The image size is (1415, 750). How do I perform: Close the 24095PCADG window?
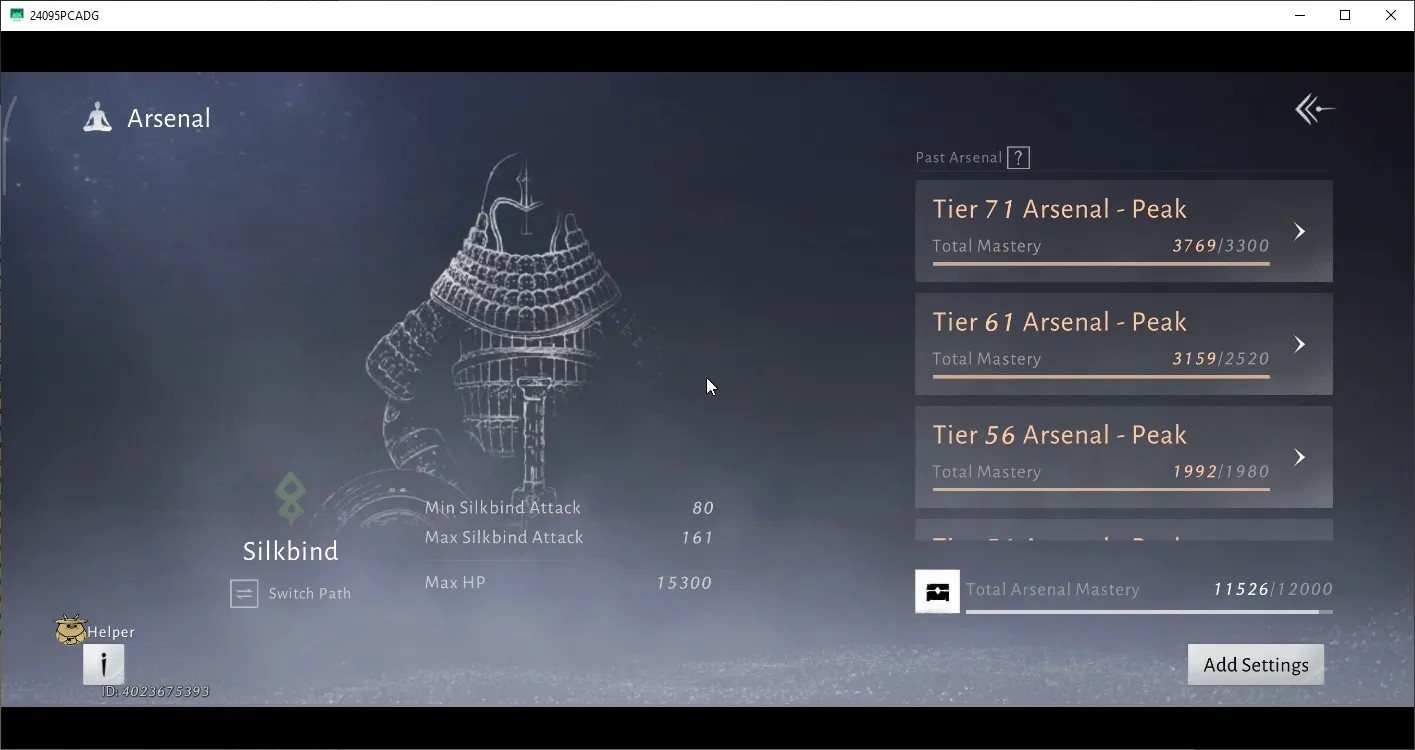click(1391, 15)
